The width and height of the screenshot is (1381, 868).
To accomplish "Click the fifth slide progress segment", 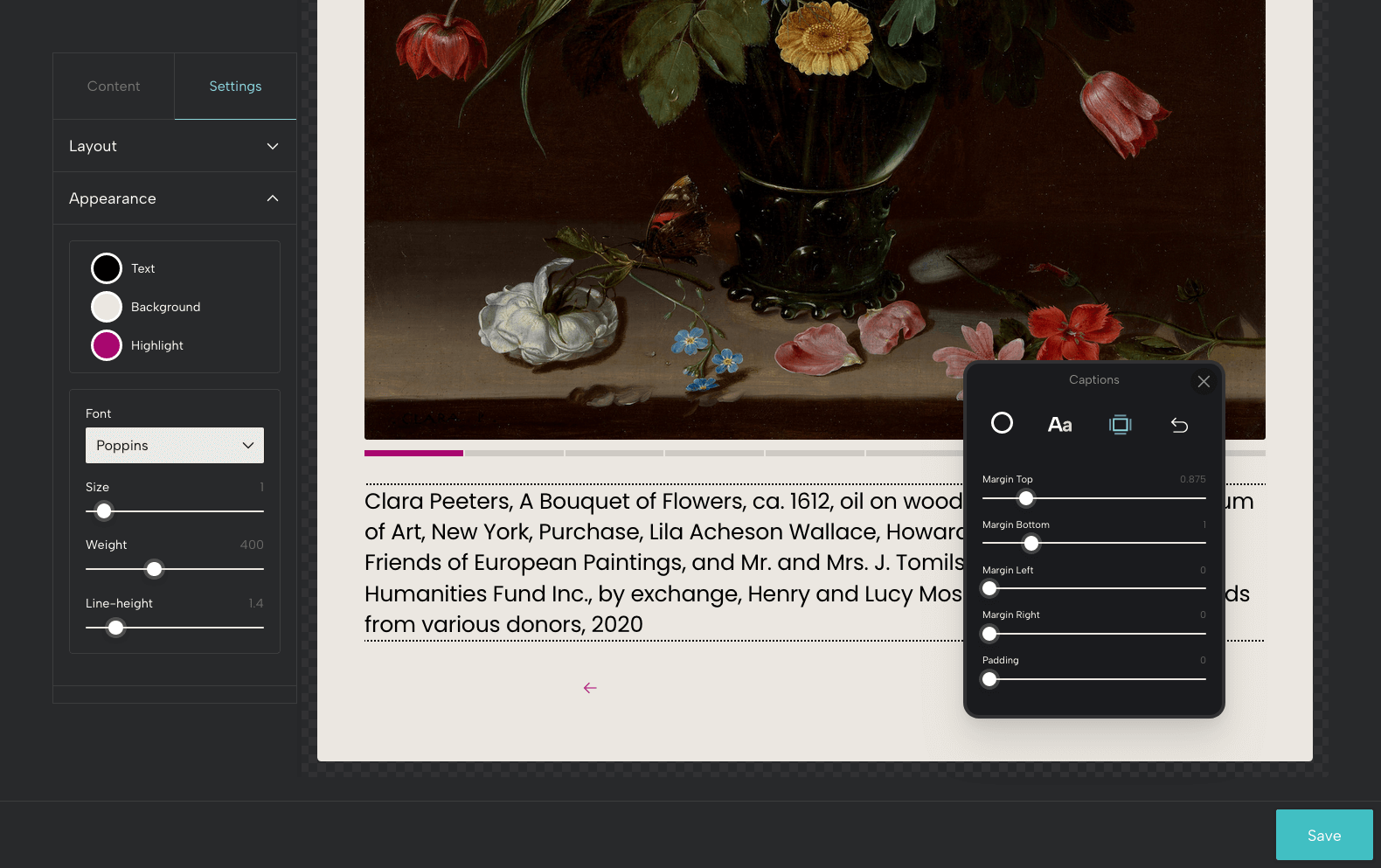I will [815, 453].
